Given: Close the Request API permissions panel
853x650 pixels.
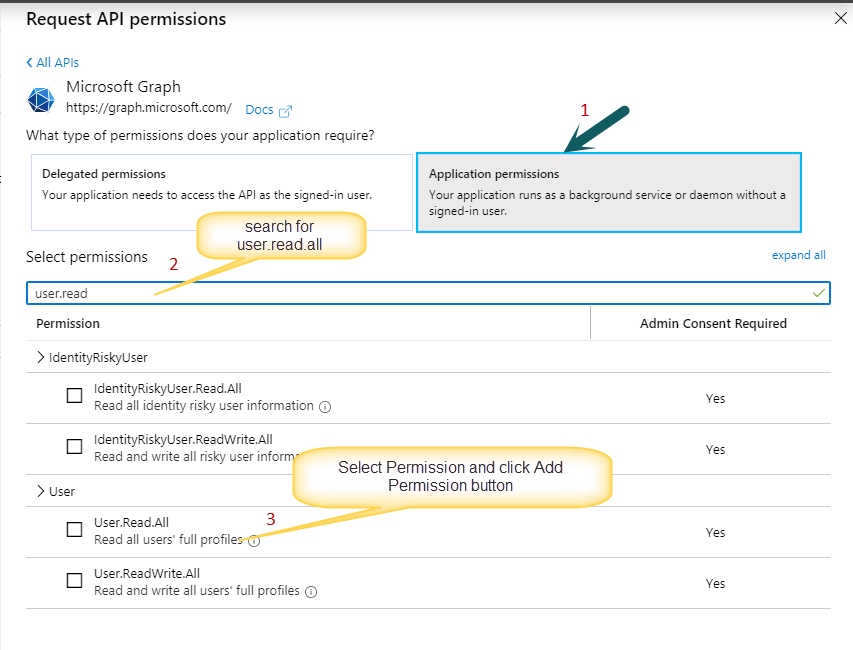Looking at the screenshot, I should 840,18.
